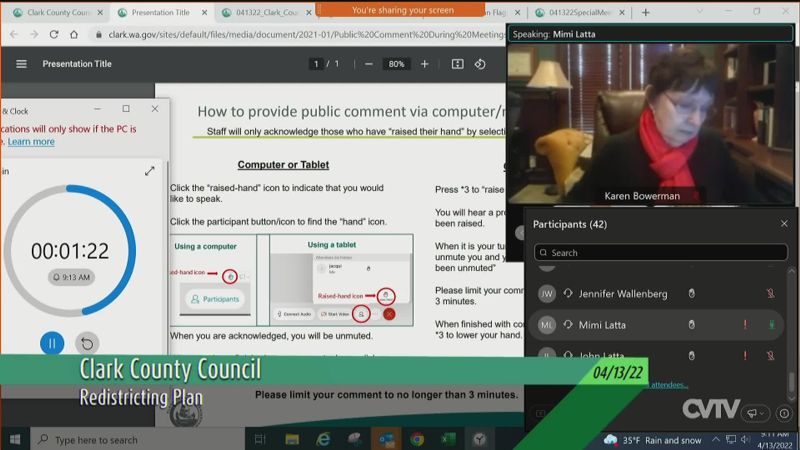Screen dimensions: 800x450
Task: Edit the 80% zoom level box
Action: click(396, 64)
